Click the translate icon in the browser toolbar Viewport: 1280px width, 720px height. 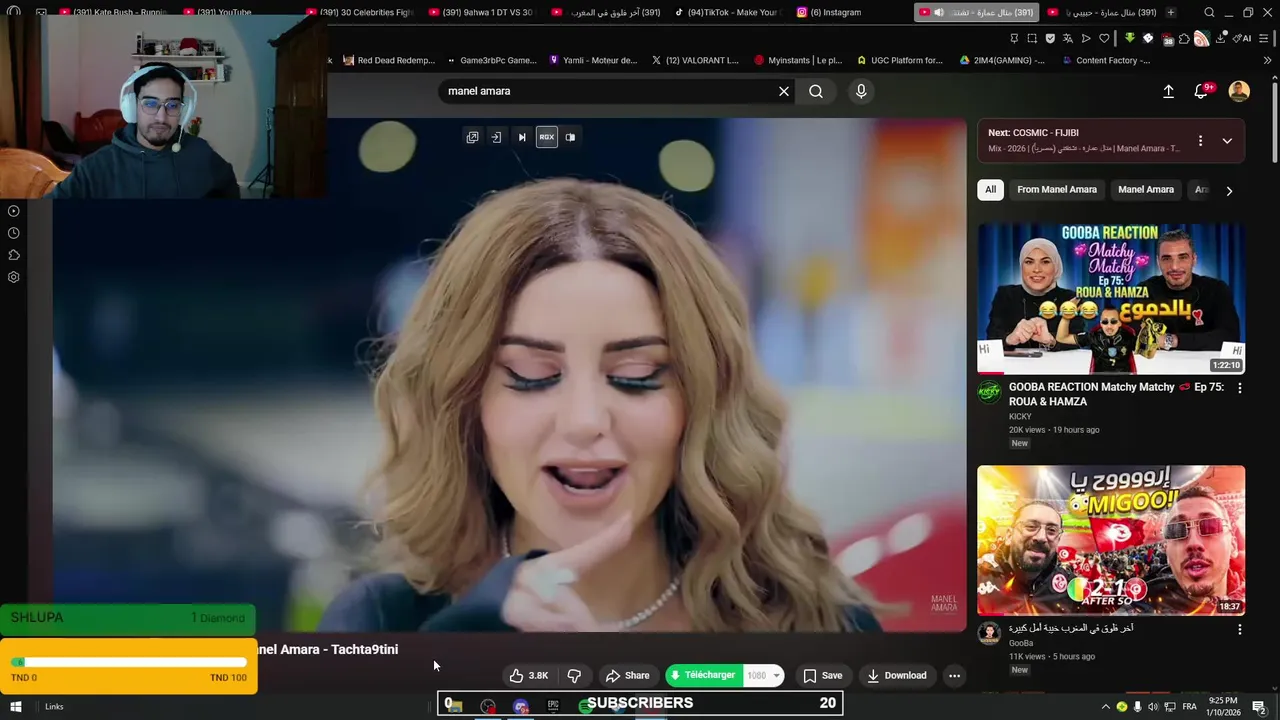(x=1068, y=38)
